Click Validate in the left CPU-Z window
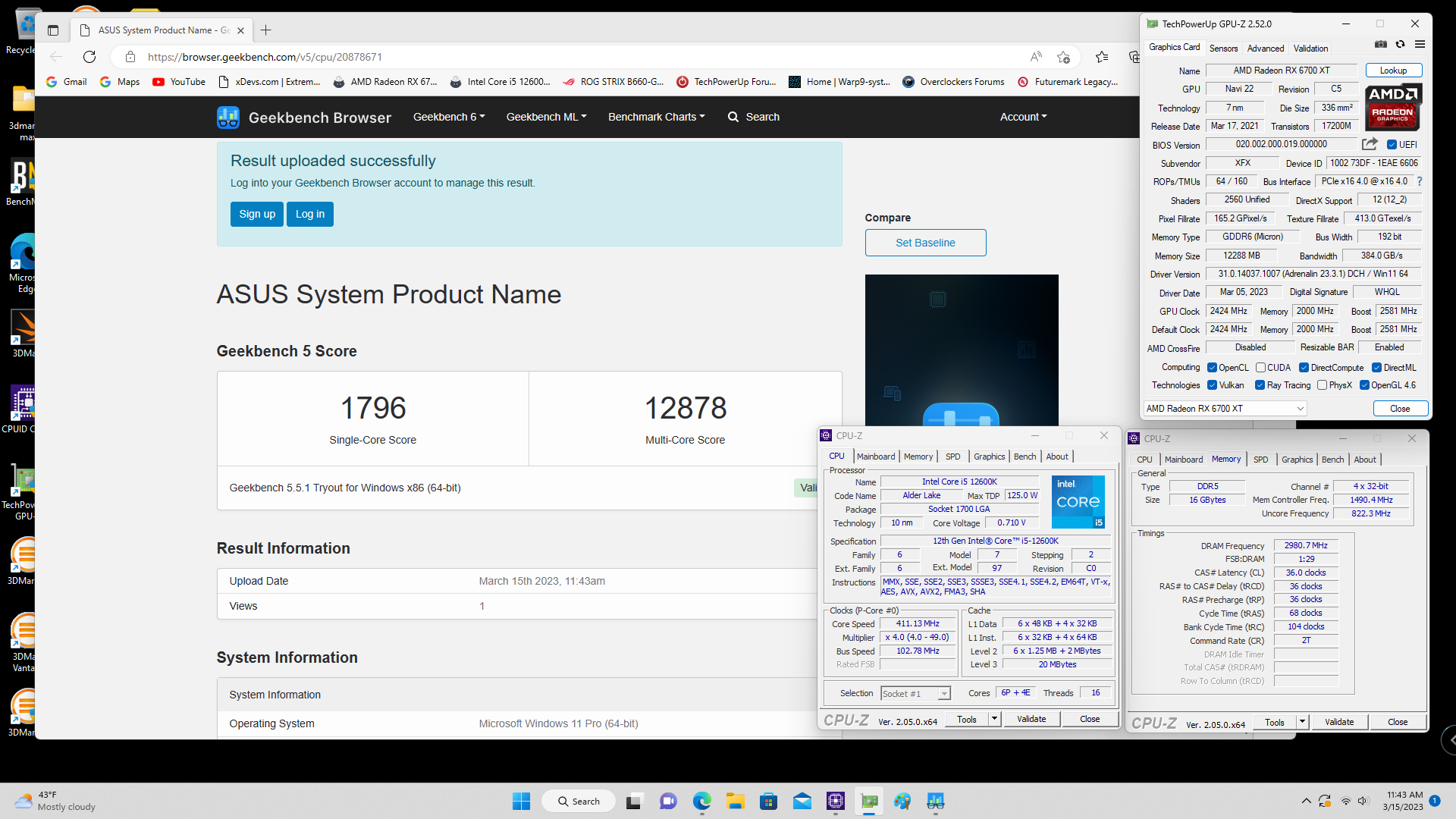Image resolution: width=1456 pixels, height=819 pixels. [1031, 719]
